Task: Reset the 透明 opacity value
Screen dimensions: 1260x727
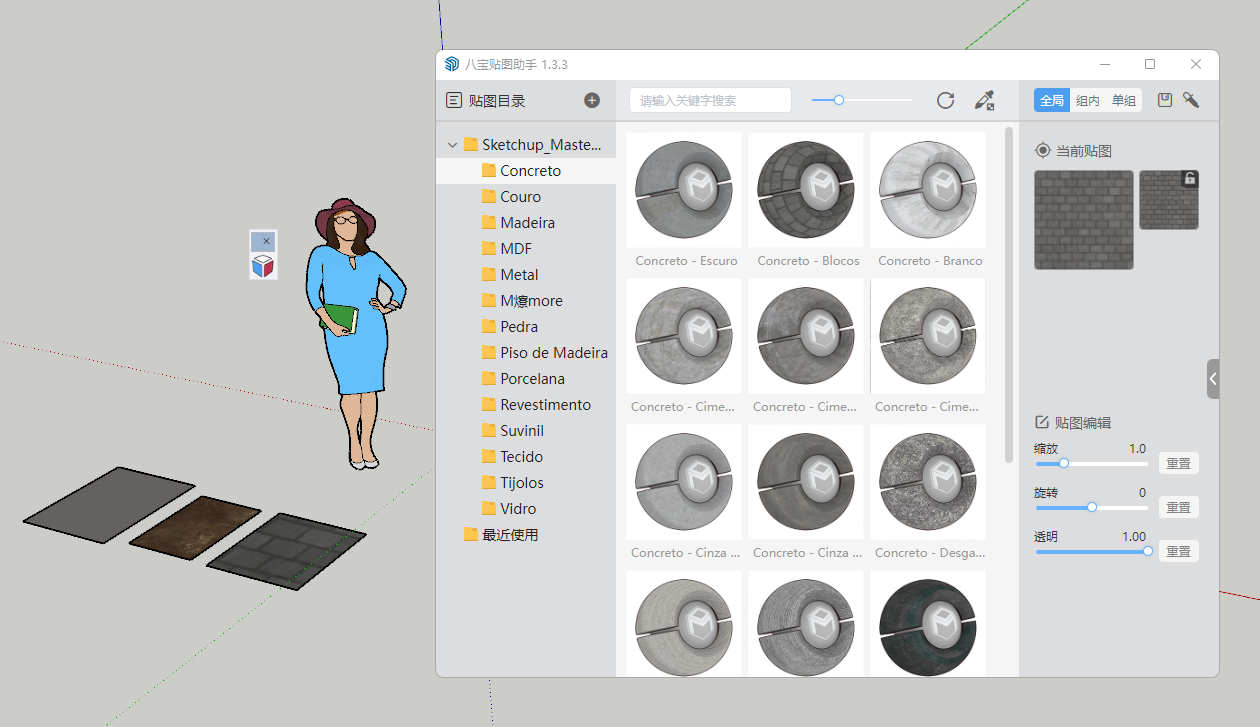Action: [x=1178, y=551]
